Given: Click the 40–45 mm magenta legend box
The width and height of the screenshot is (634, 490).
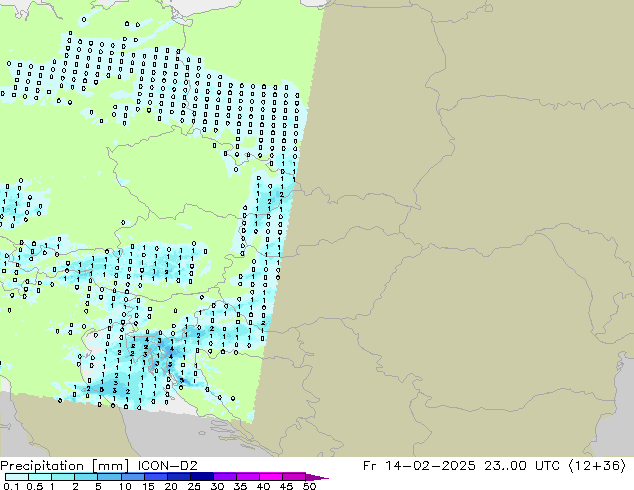Looking at the screenshot, I should point(271,477).
